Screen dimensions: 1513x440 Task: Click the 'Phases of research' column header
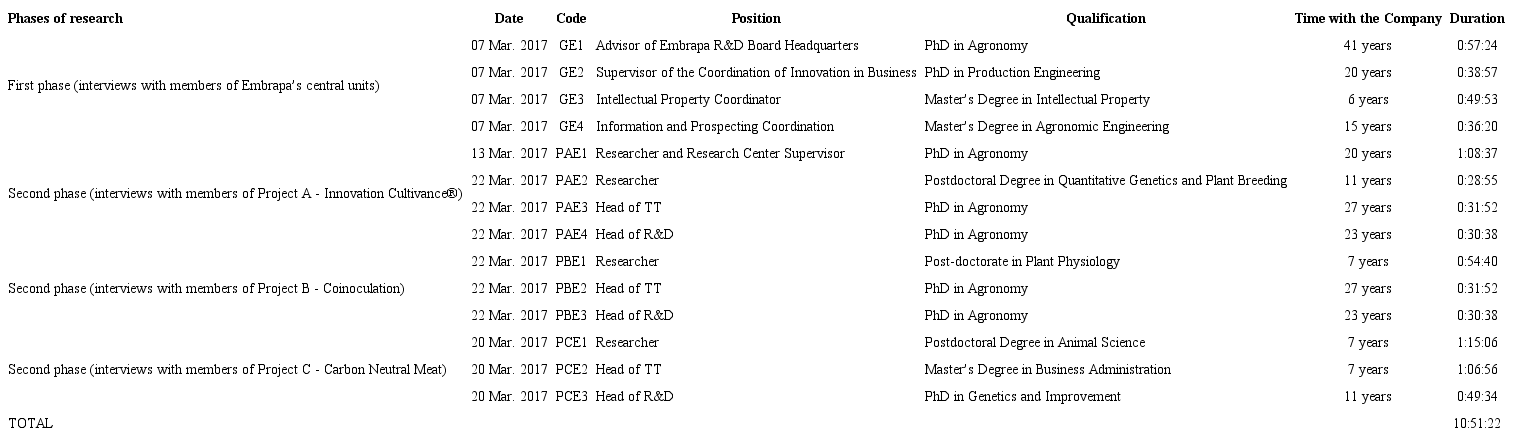click(65, 18)
